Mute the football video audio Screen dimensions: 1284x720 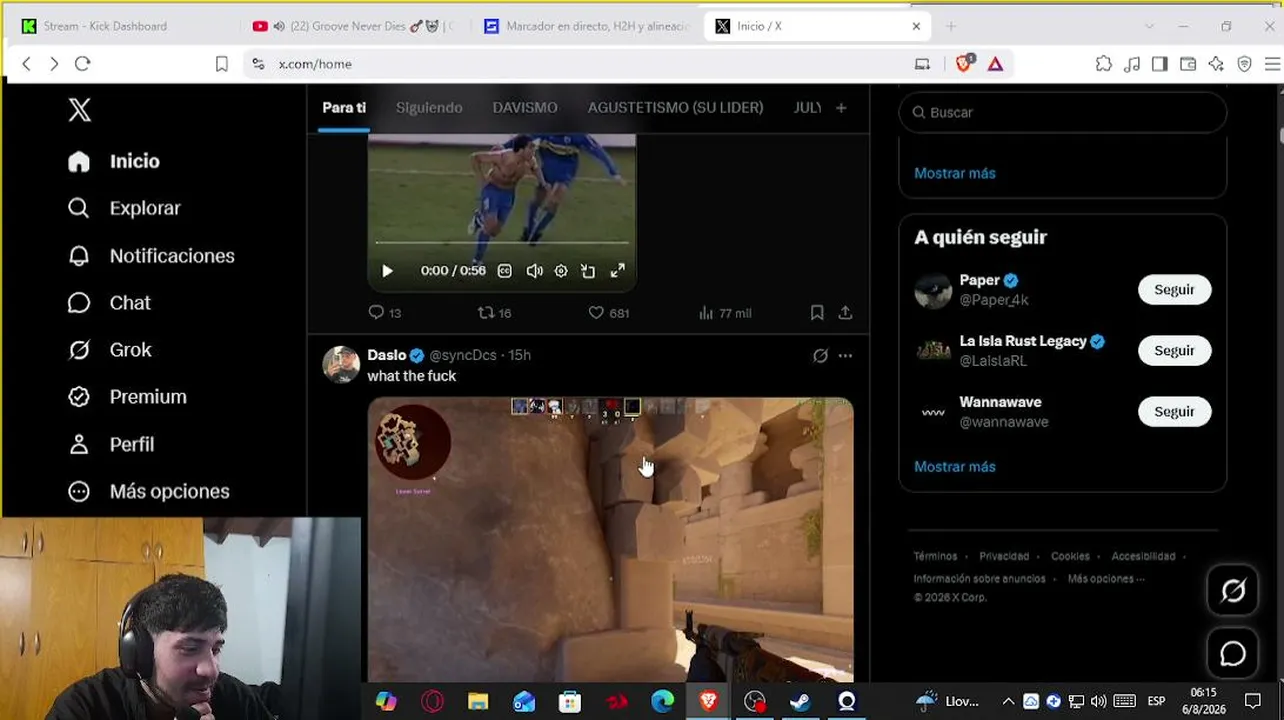pos(535,271)
